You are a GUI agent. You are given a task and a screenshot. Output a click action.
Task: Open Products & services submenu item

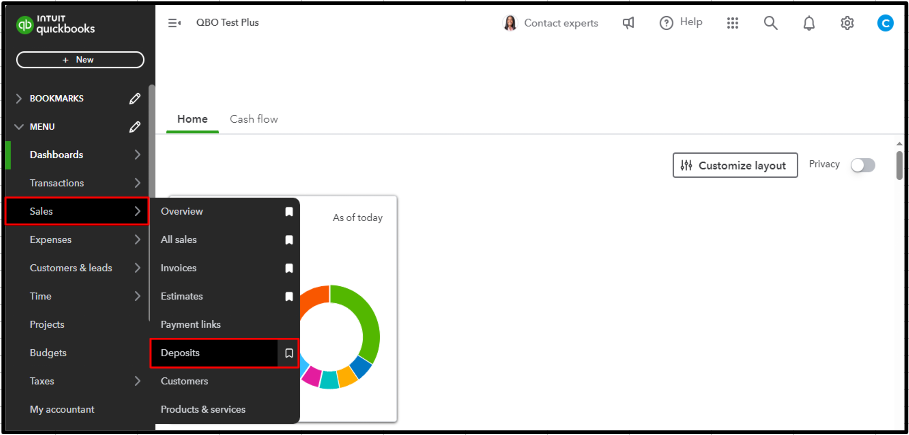(x=203, y=409)
